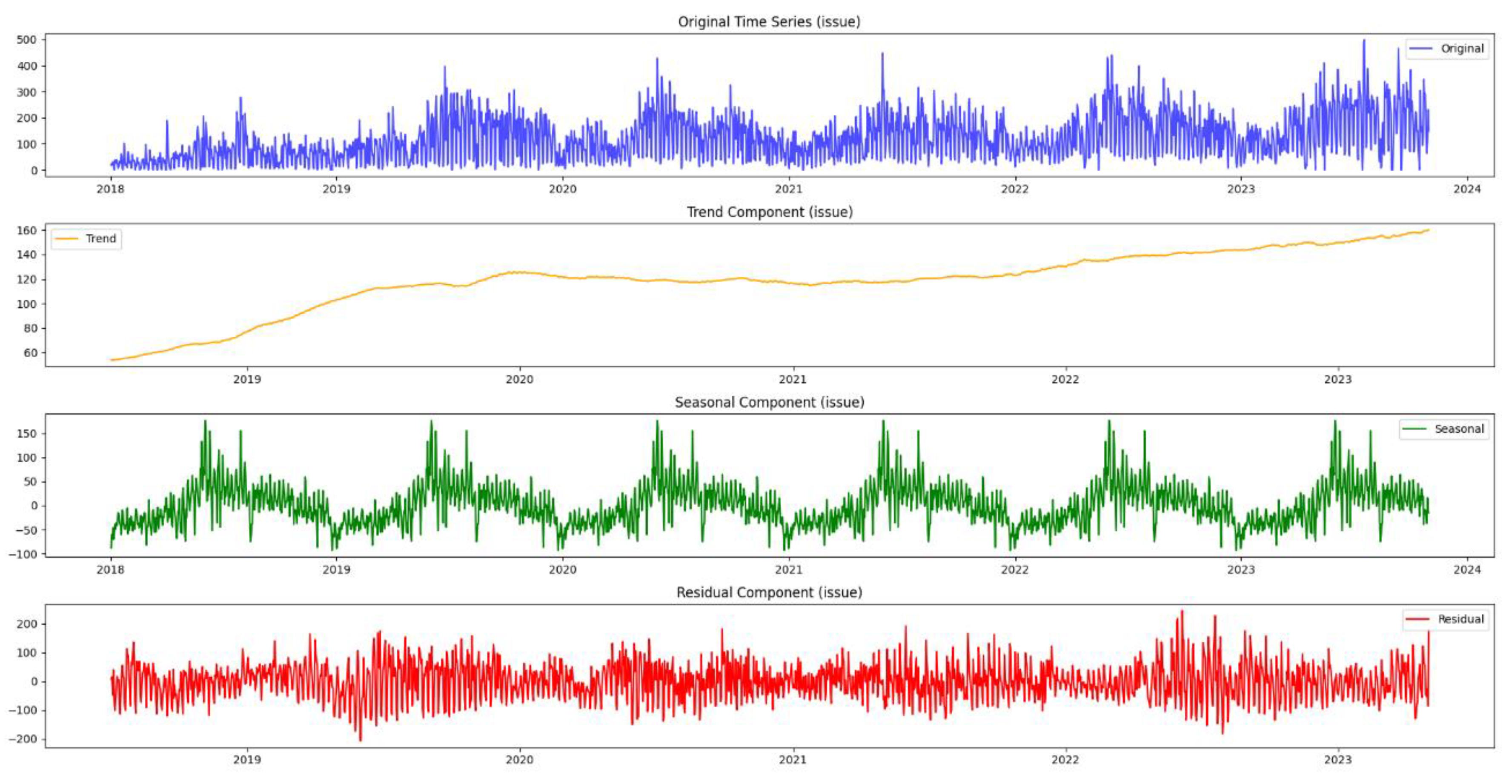Screen dimensions: 1512x784
Task: Click the 2020 axis label on top chart
Action: [563, 188]
